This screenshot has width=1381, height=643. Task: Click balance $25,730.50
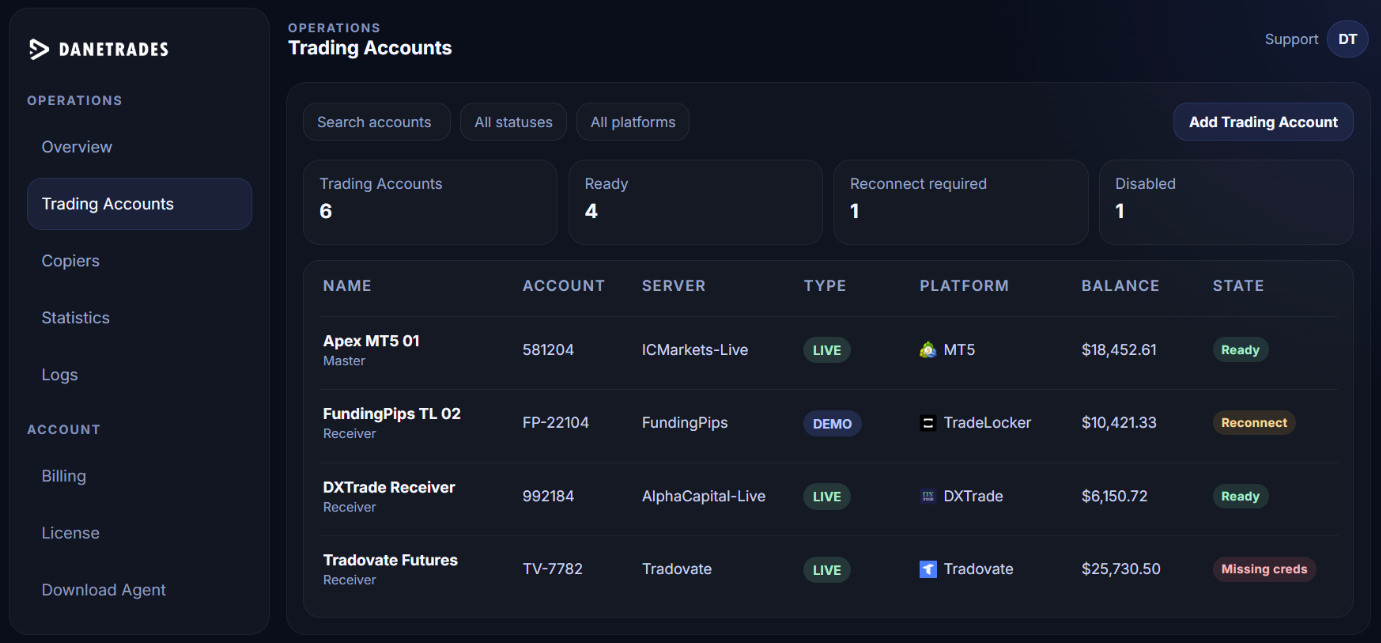pos(1121,569)
